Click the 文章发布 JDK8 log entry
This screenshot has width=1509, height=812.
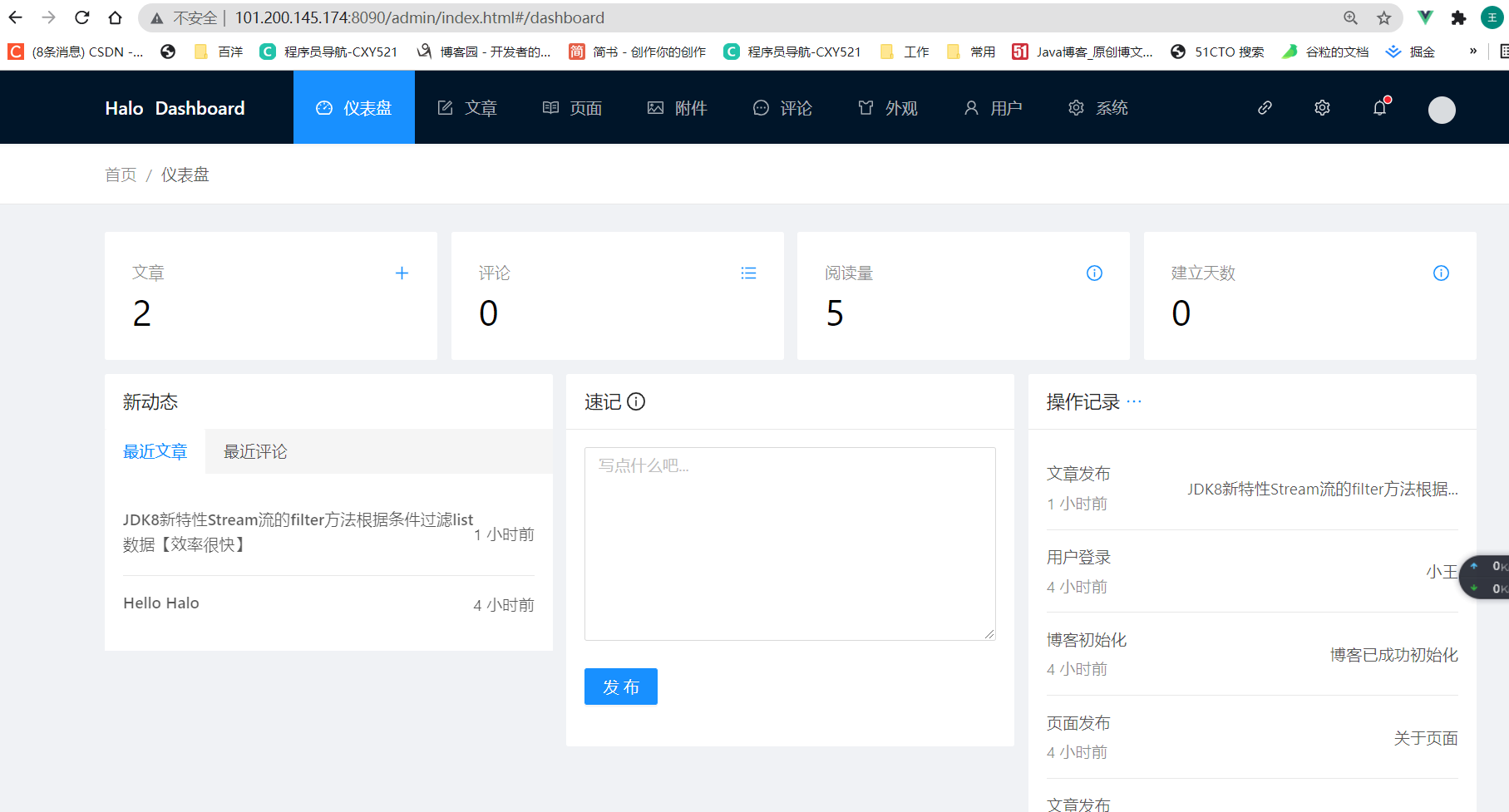1252,488
